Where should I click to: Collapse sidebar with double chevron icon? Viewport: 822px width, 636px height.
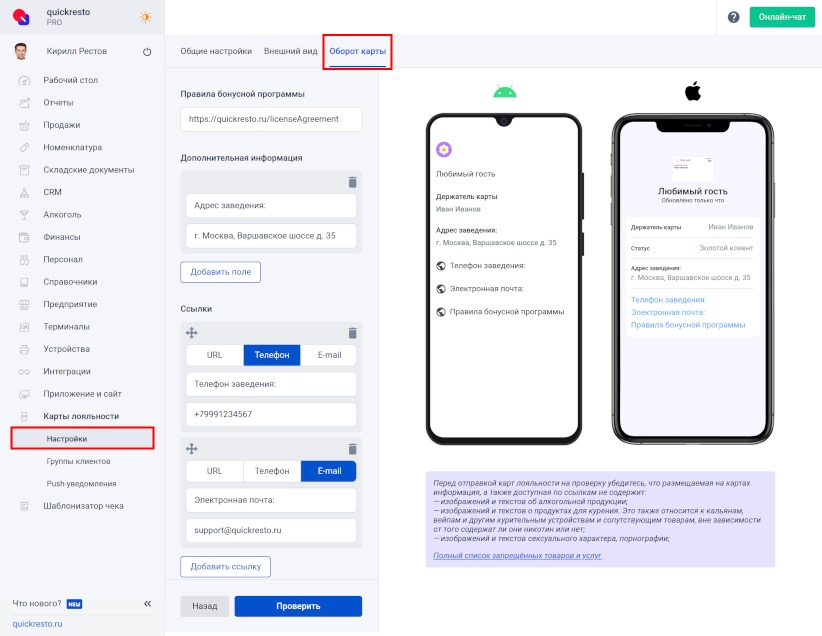click(x=148, y=603)
